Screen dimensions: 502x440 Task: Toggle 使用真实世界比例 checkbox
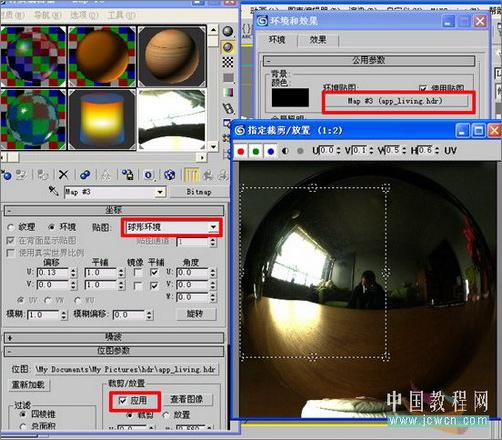10,253
